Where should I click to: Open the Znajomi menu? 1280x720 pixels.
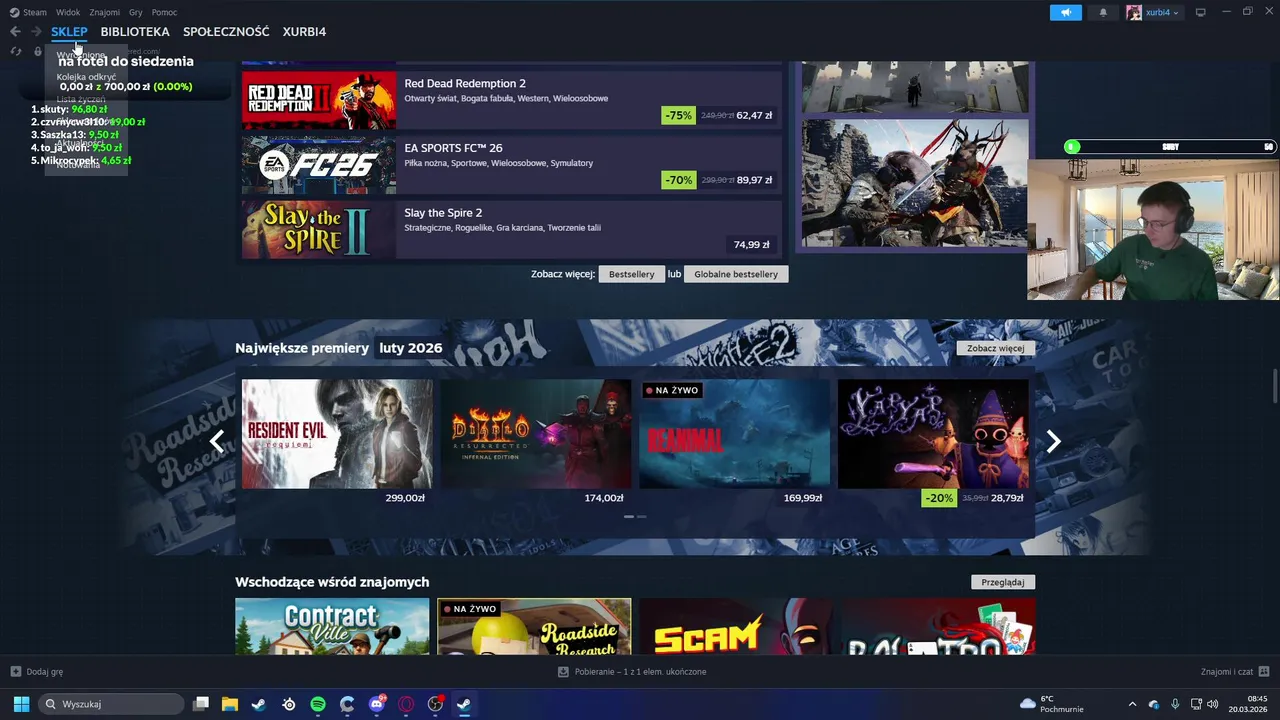[x=104, y=12]
